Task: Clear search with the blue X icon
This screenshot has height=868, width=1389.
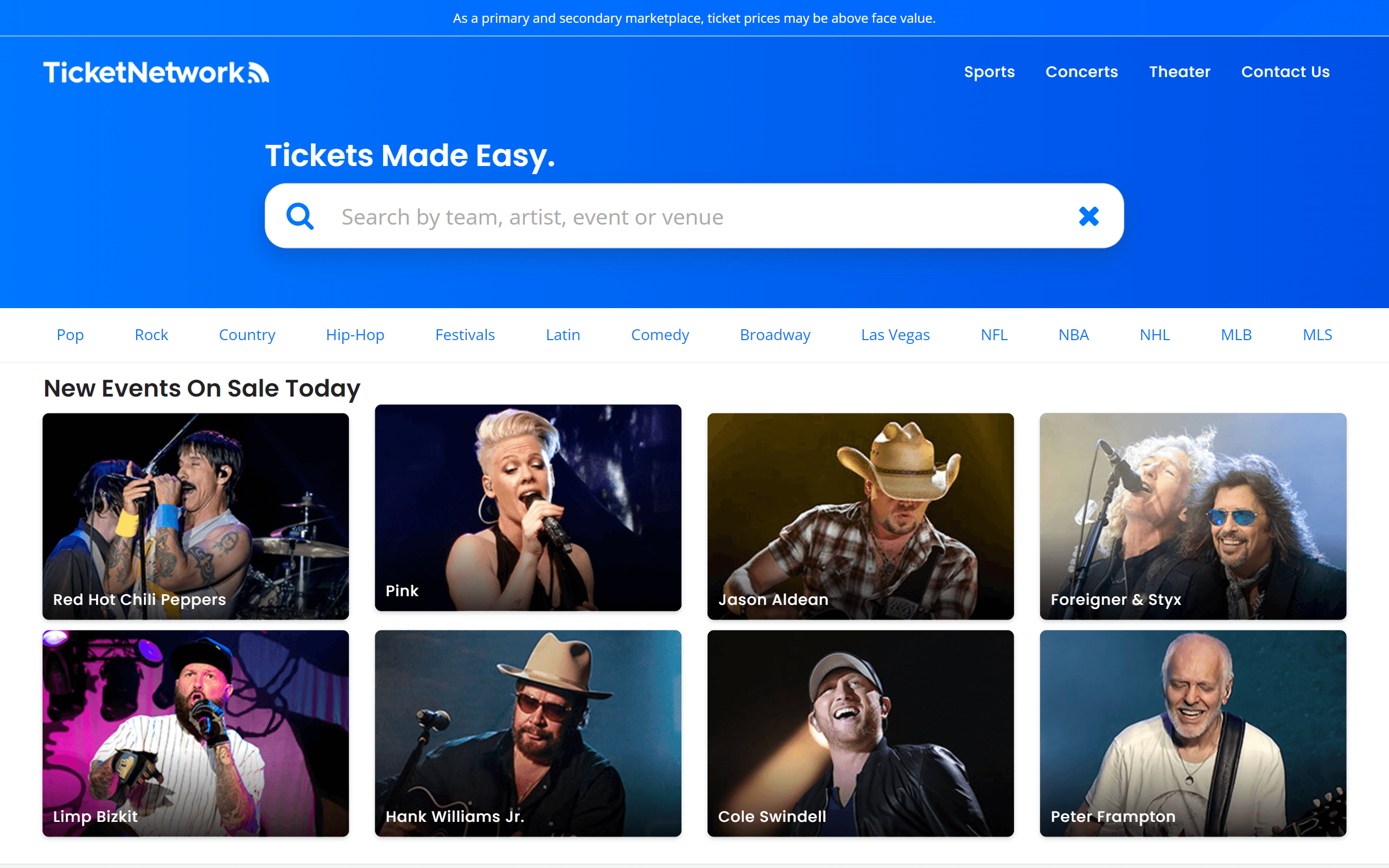Action: click(1088, 216)
